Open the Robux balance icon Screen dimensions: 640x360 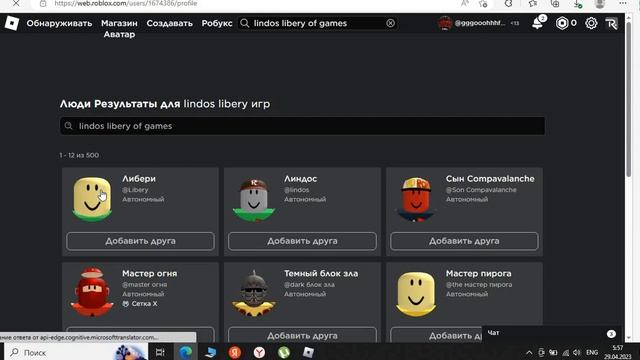(562, 23)
